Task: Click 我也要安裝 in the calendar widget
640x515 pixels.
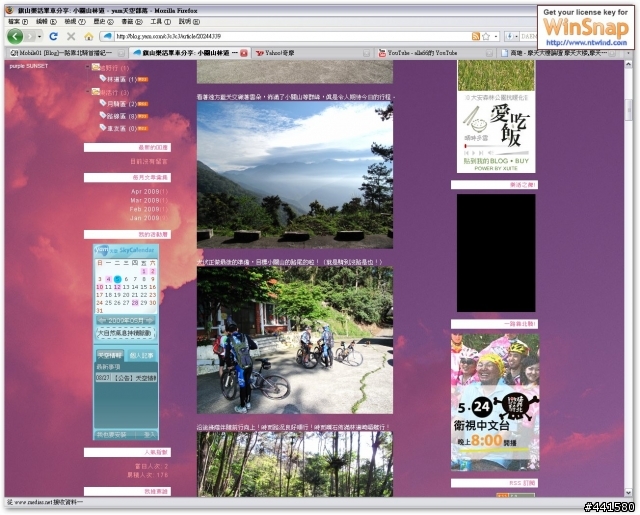Action: point(112,435)
